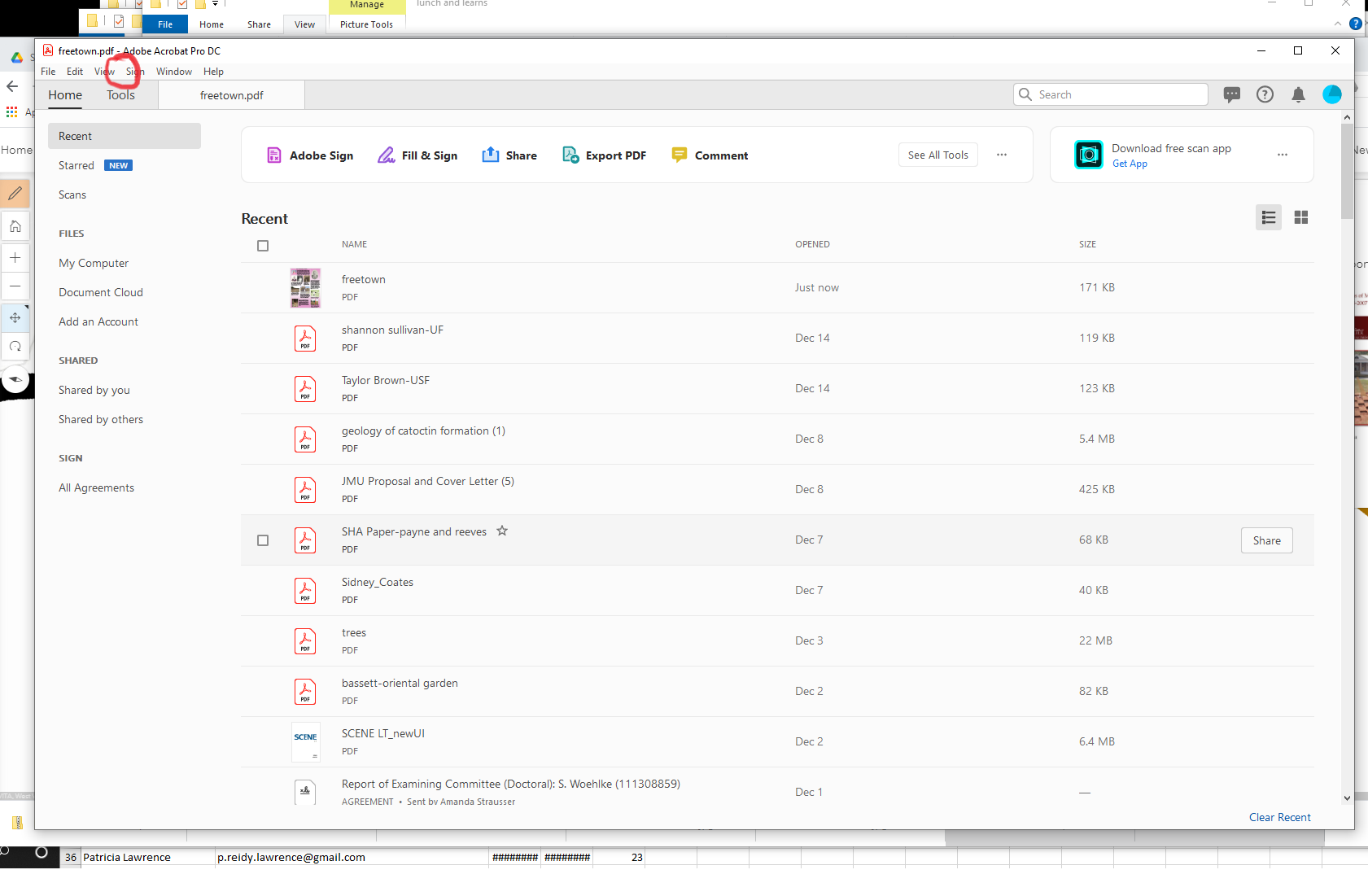
Task: Open the Comment tool
Action: [721, 155]
